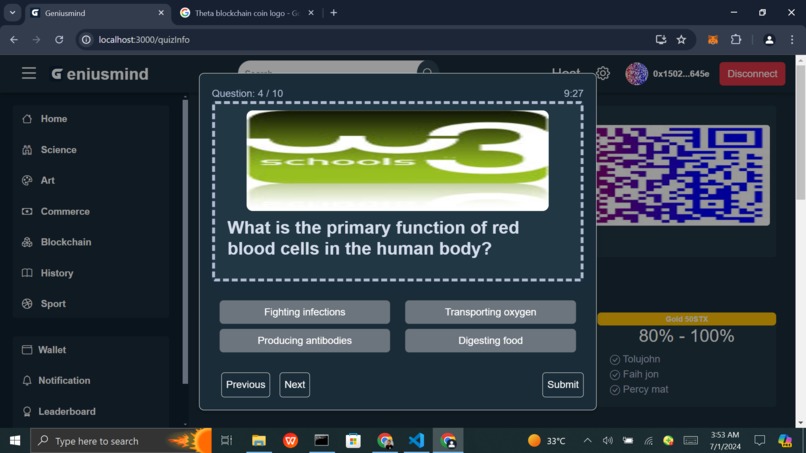
Task: Click the quiz timer 9:27
Action: tap(573, 94)
